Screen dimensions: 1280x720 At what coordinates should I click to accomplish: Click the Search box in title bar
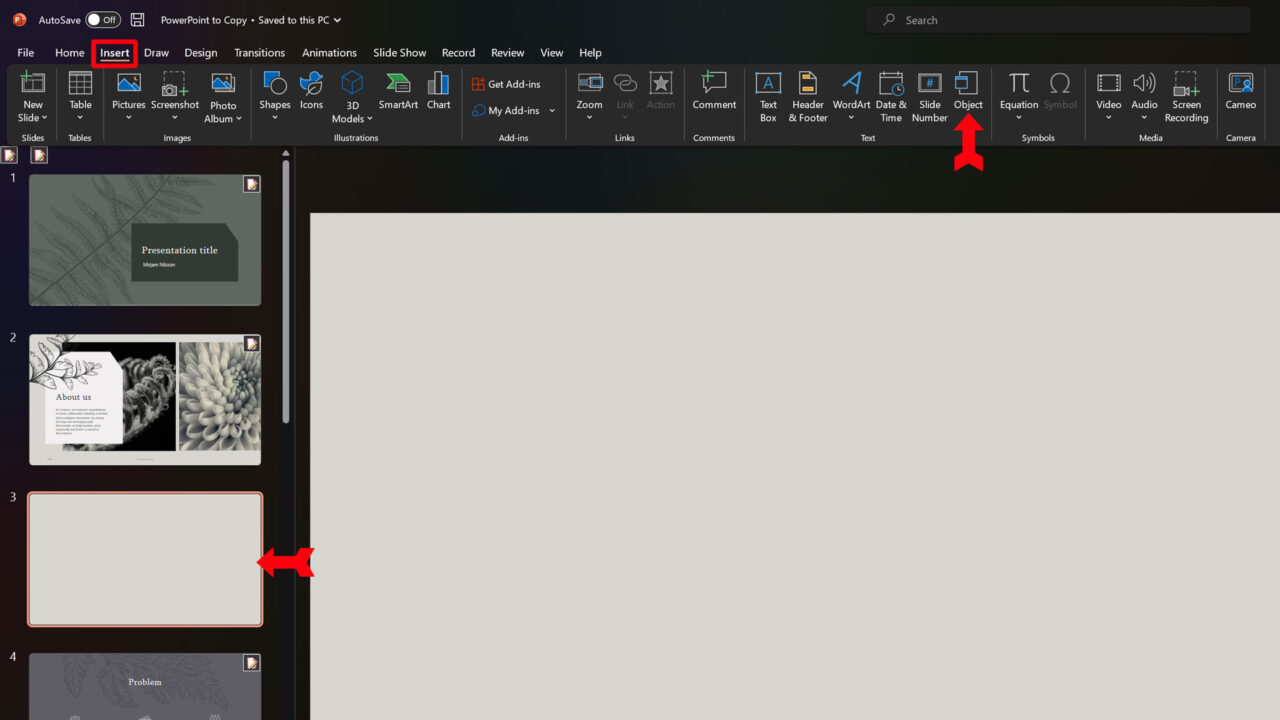click(1058, 20)
